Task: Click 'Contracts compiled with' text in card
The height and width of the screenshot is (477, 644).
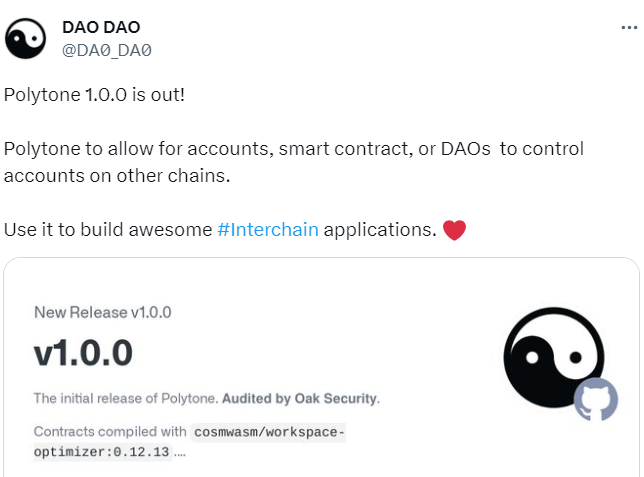Action: pos(110,432)
